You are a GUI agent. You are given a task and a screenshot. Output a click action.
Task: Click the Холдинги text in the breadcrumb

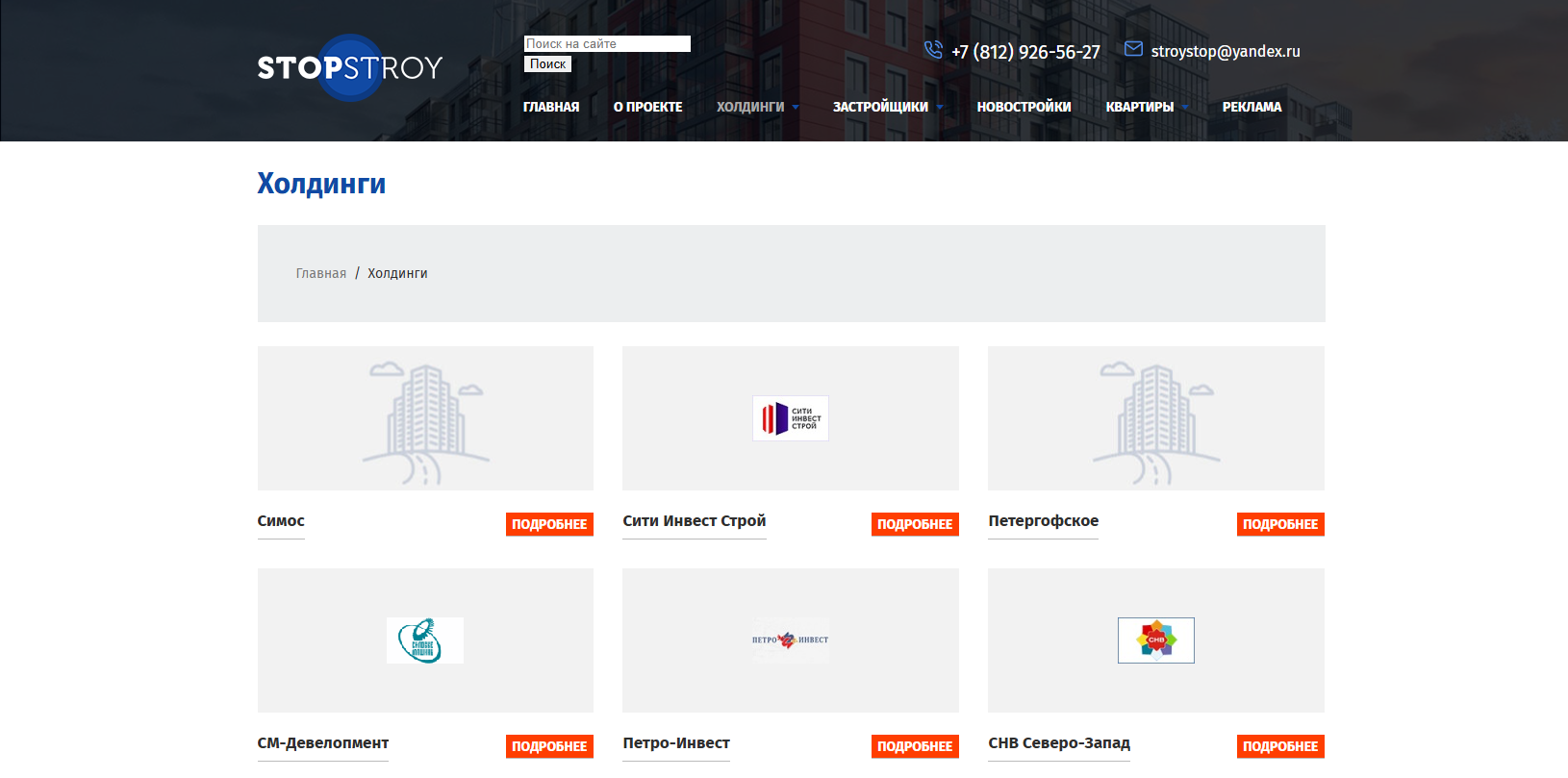(x=397, y=273)
